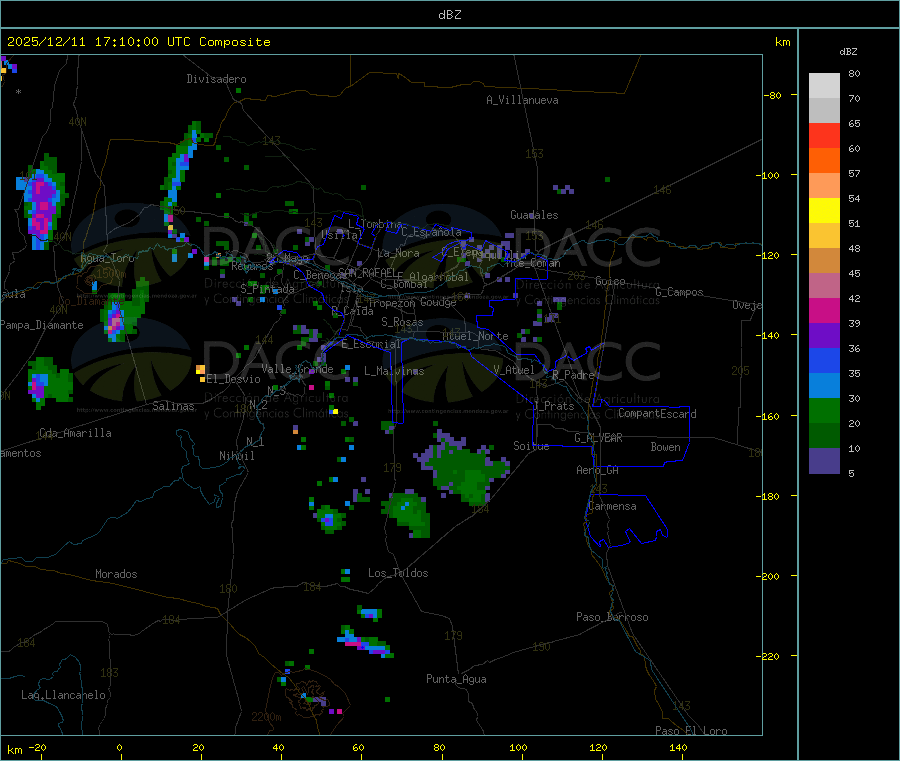The width and height of the screenshot is (900, 761).
Task: Click the light blue 30-35 dBZ band
Action: click(824, 386)
